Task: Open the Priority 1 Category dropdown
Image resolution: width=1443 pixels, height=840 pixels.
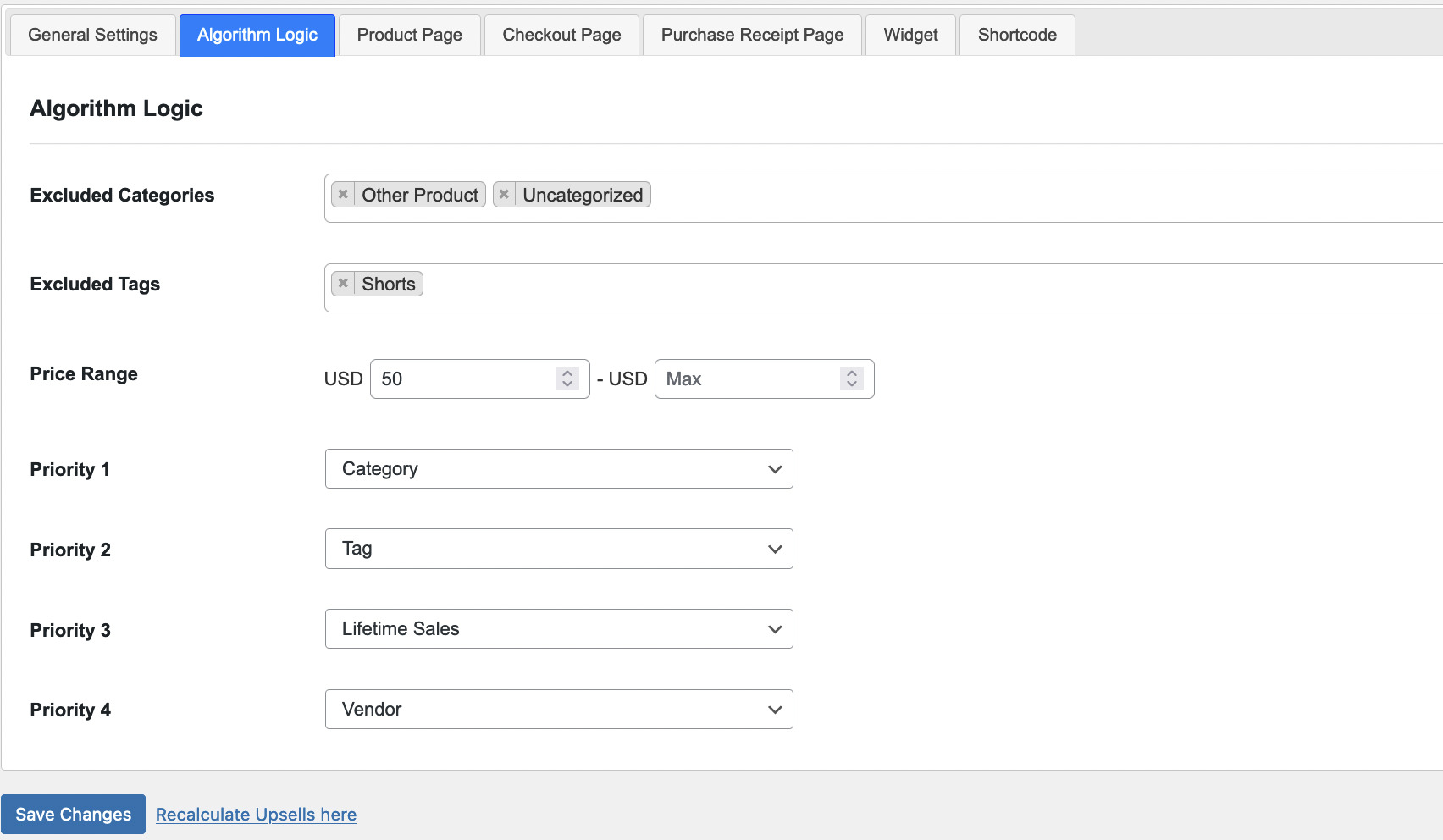Action: pyautogui.click(x=559, y=469)
